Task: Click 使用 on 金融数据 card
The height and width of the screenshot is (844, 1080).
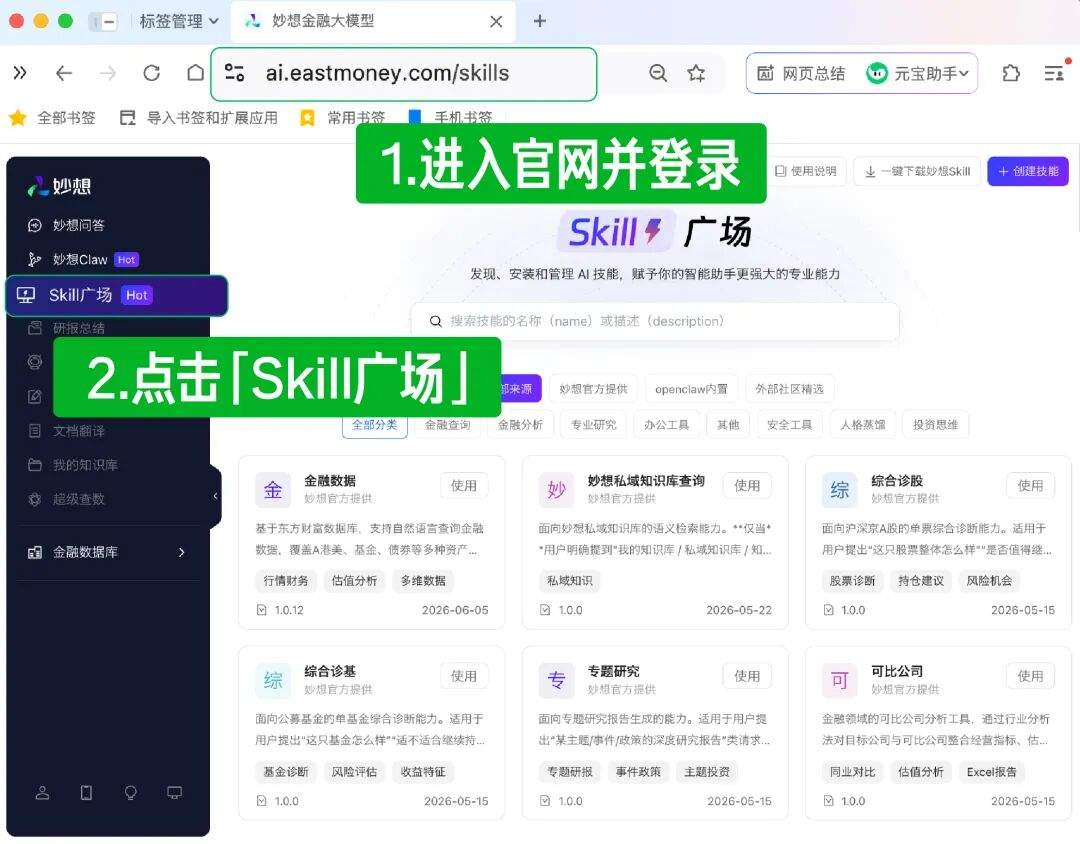Action: point(464,486)
